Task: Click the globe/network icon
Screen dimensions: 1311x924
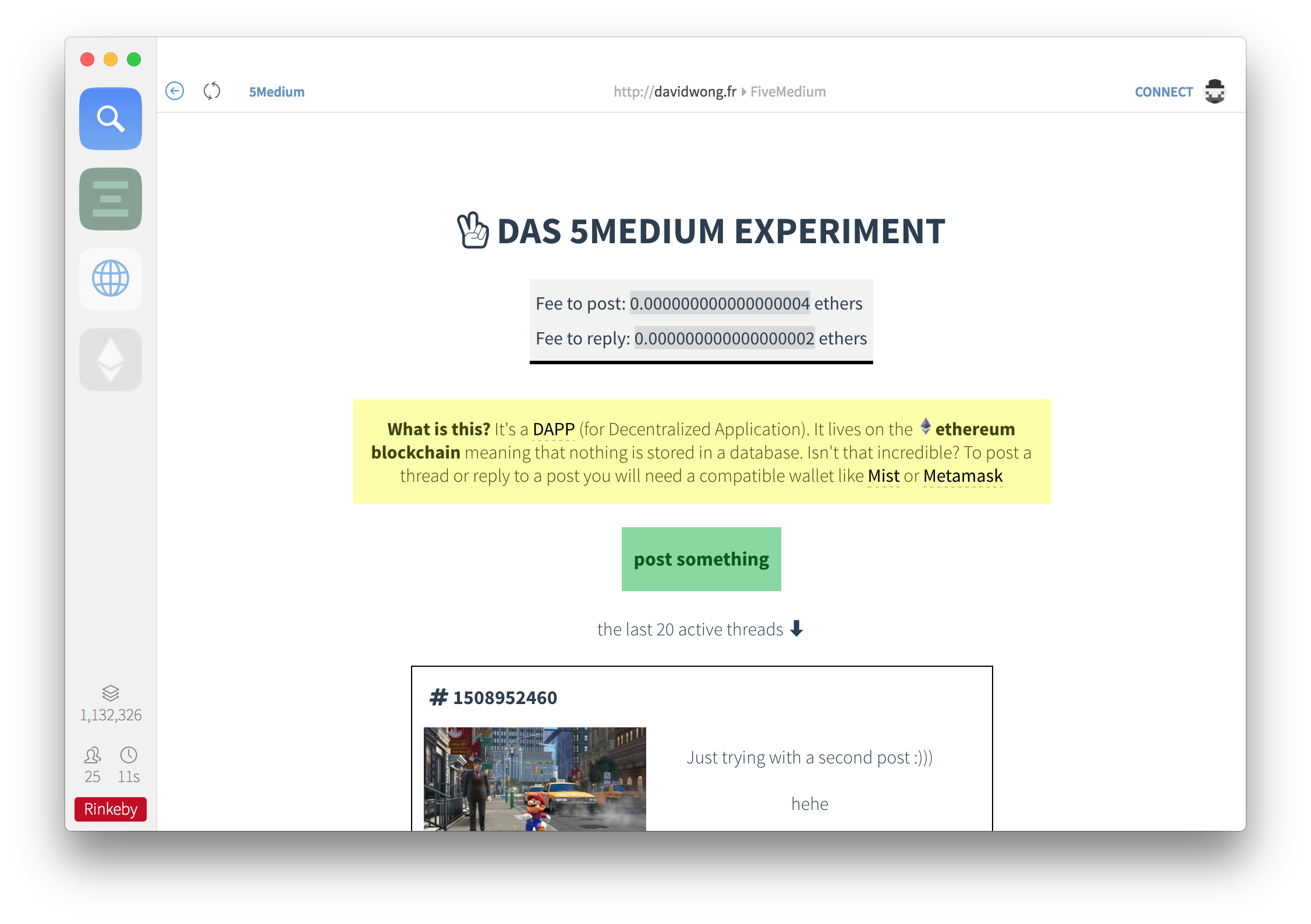Action: click(111, 278)
